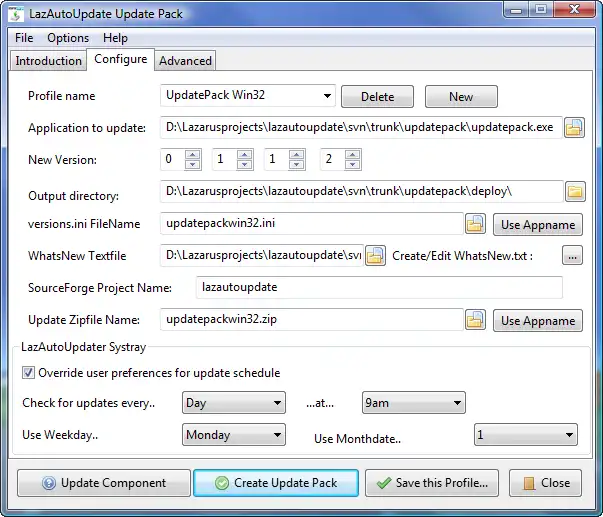Delete the selected profile
Image resolution: width=603 pixels, height=517 pixels.
click(x=377, y=97)
